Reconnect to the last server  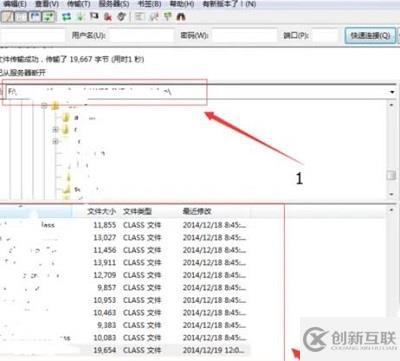click(121, 16)
